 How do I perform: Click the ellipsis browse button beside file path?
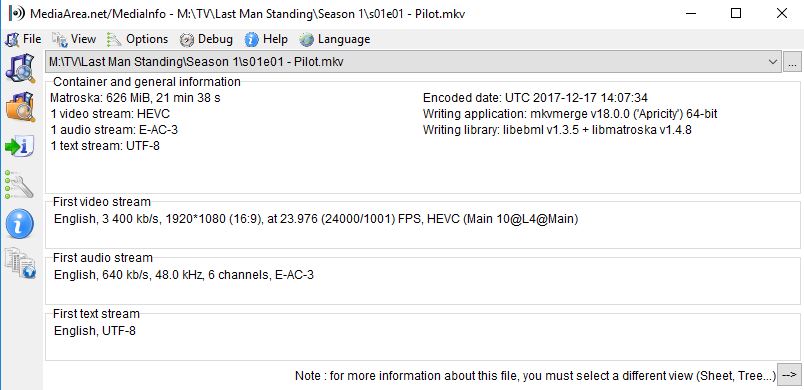coord(792,63)
